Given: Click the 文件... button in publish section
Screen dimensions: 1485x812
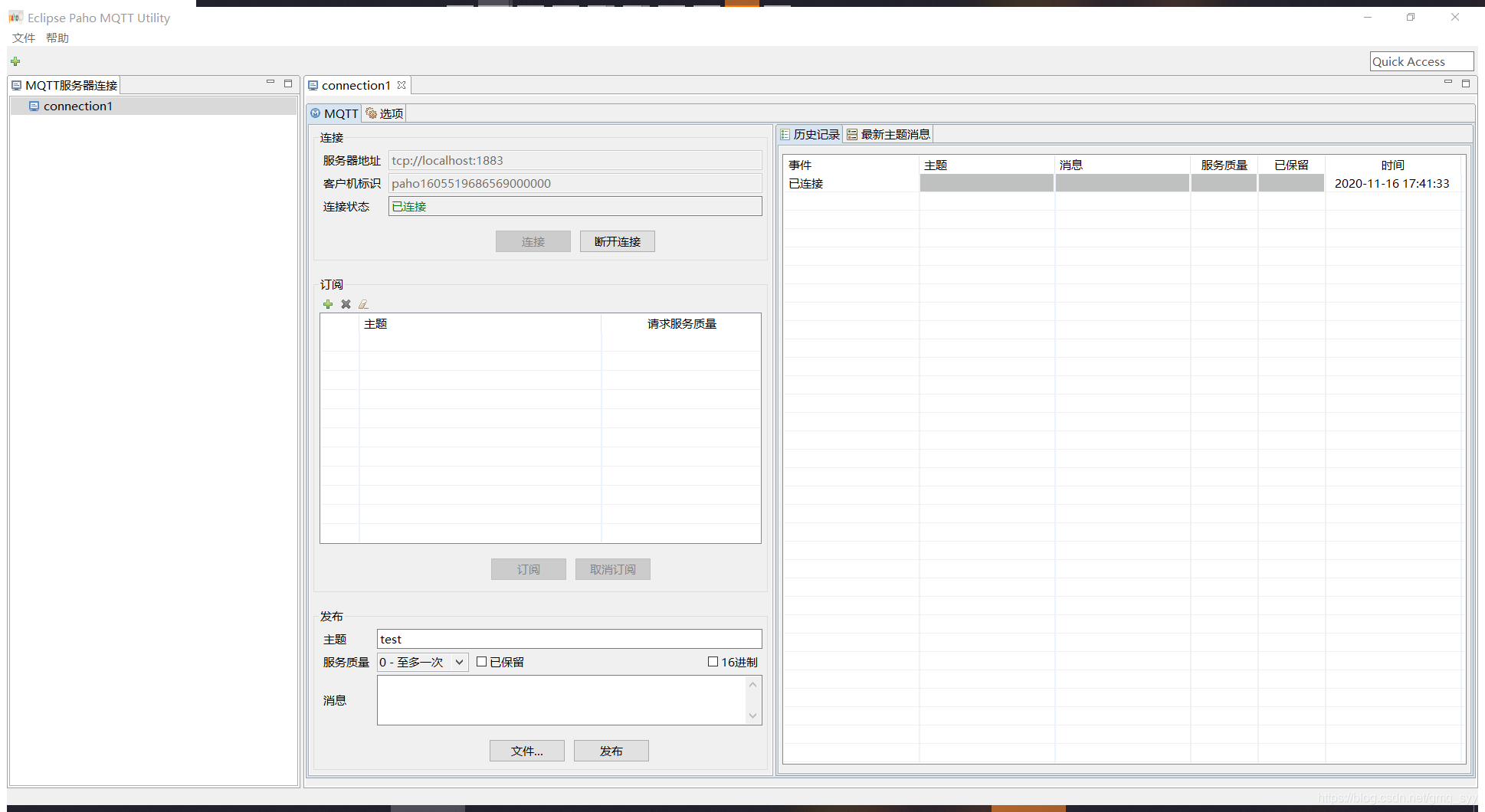Looking at the screenshot, I should pos(527,751).
